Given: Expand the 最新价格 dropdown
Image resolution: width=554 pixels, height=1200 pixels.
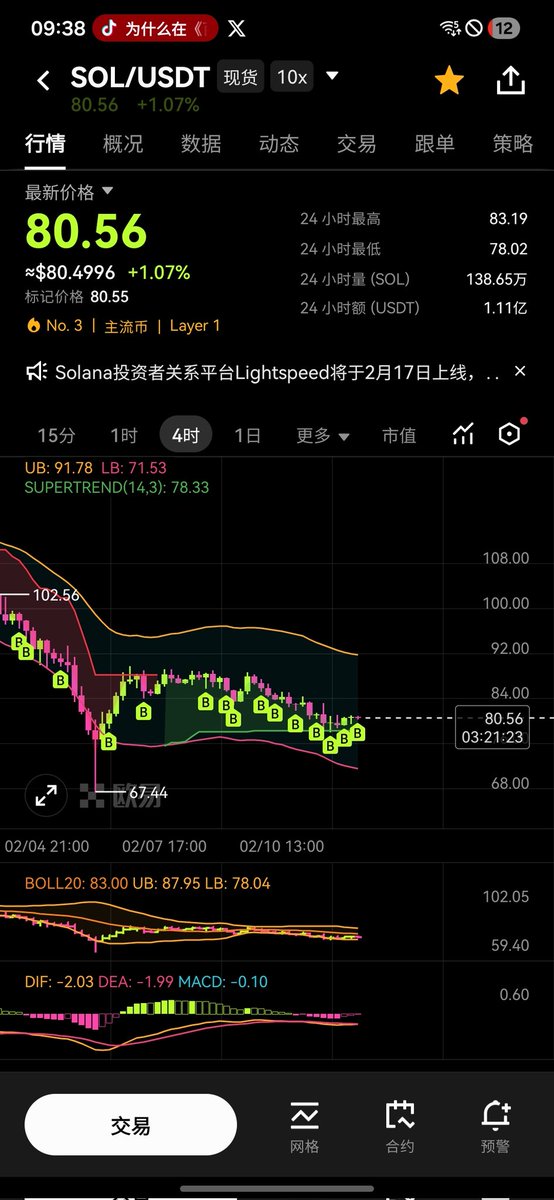Looking at the screenshot, I should pos(69,191).
